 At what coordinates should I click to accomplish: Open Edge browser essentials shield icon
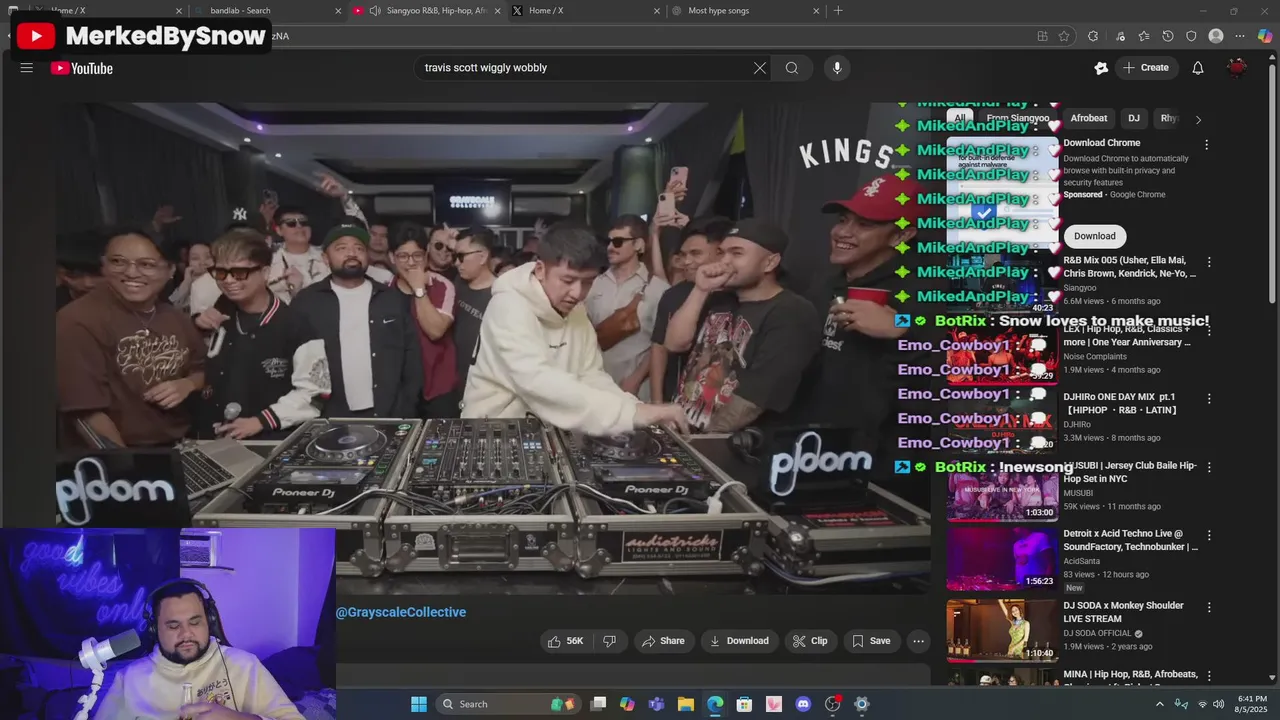[x=1191, y=36]
